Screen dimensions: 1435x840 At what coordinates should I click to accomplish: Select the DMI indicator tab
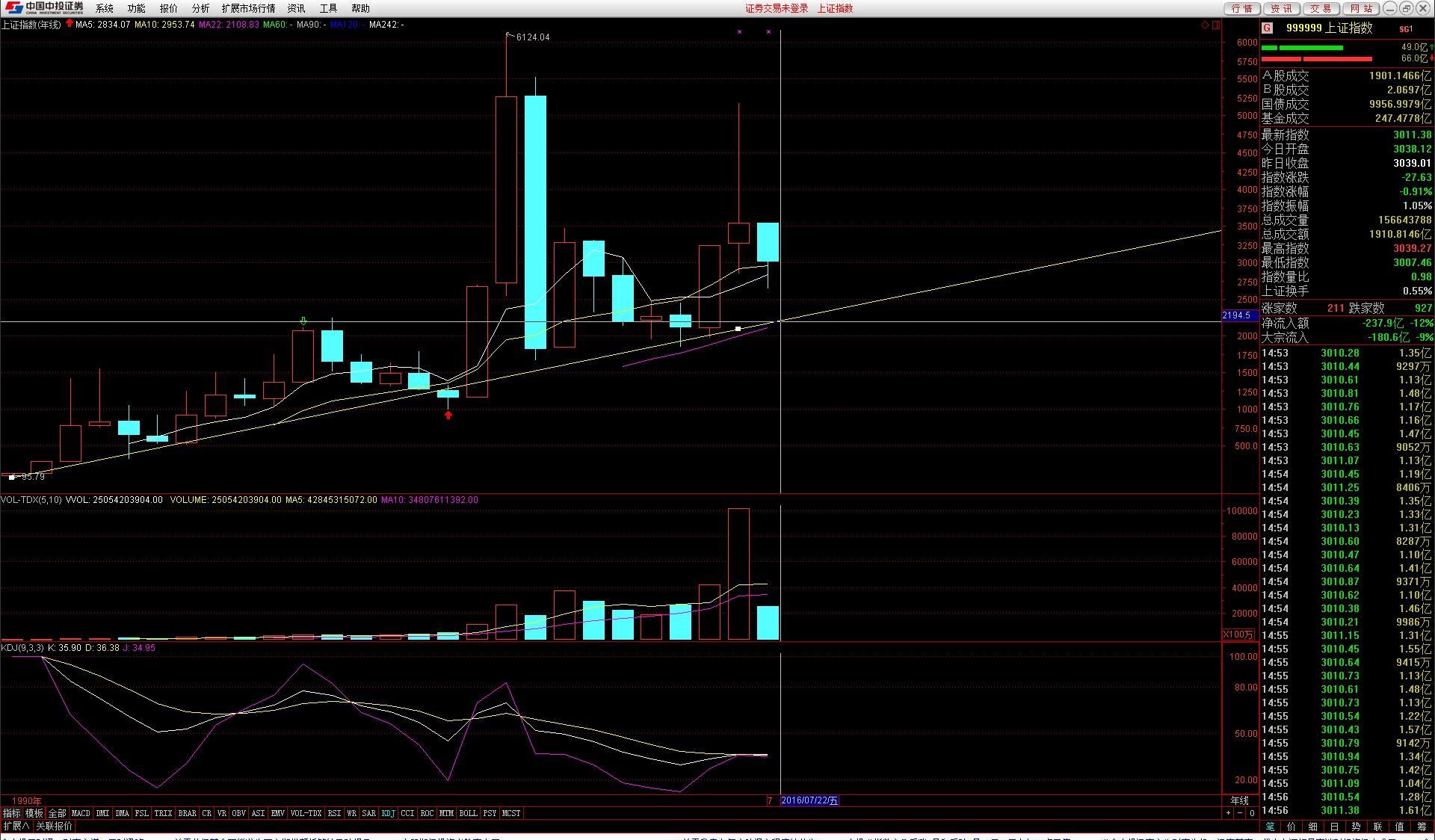point(102,813)
